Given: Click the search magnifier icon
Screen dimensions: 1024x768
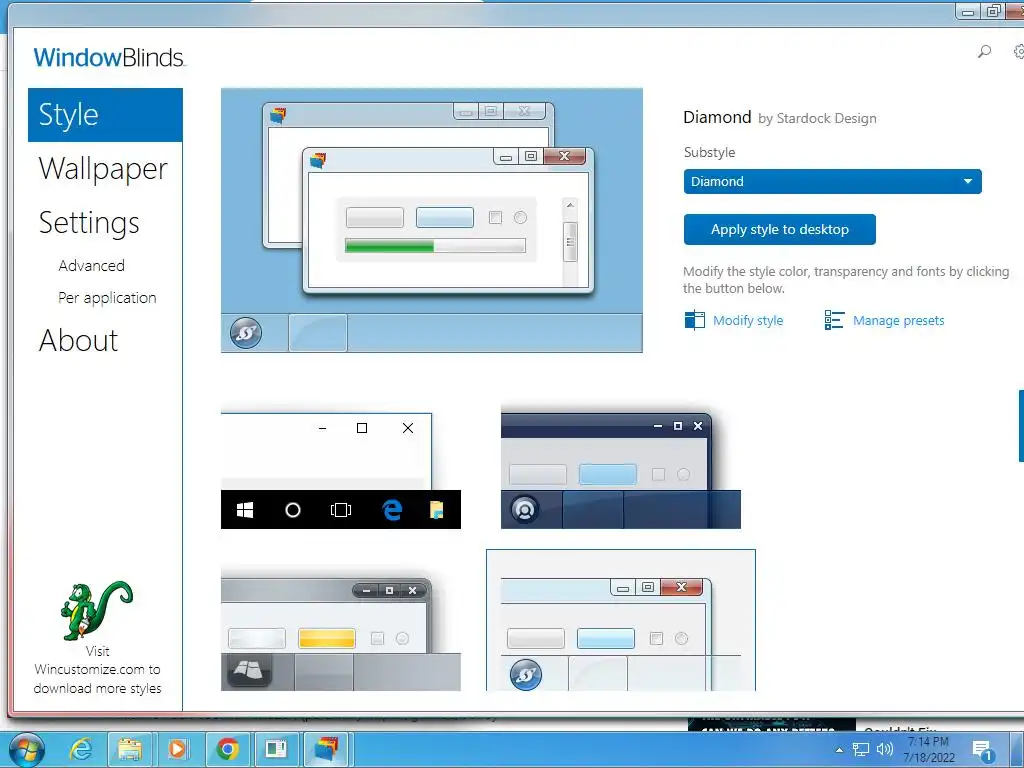Looking at the screenshot, I should point(984,51).
